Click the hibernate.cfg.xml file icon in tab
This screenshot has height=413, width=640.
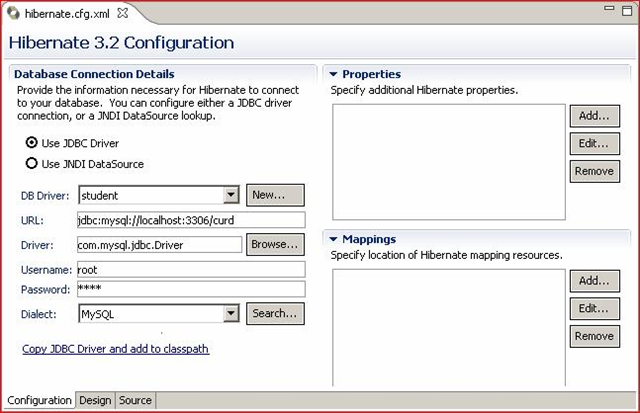pyautogui.click(x=13, y=12)
